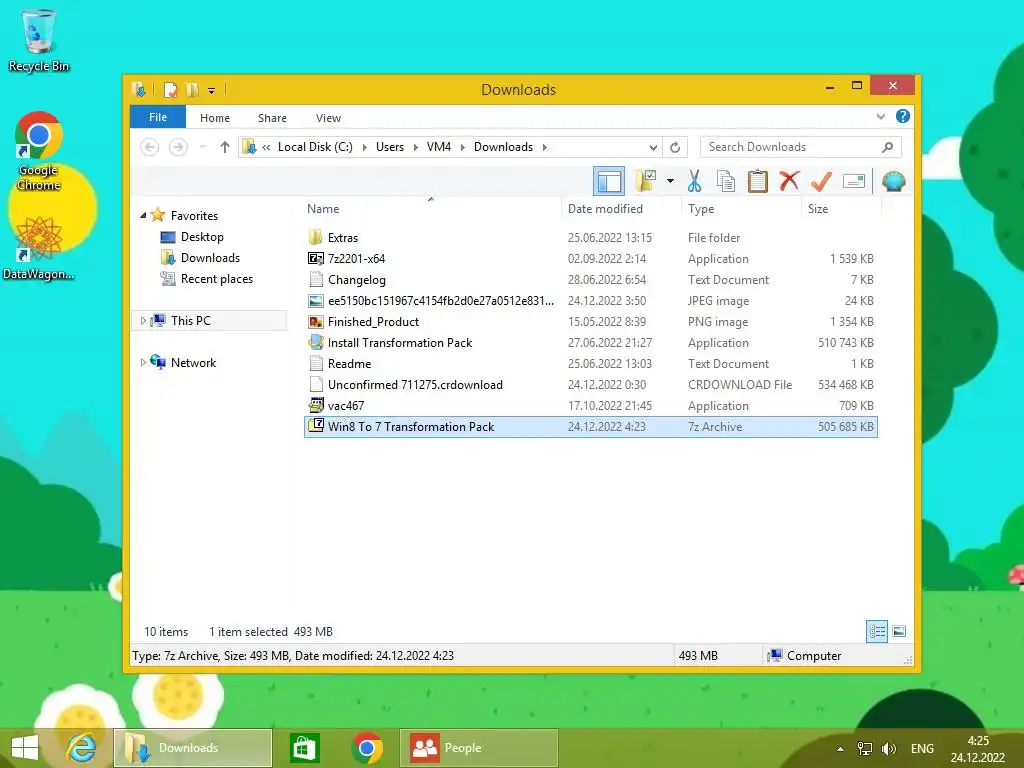1024x768 pixels.
Task: Click the folder options icon in toolbar
Action: point(646,181)
